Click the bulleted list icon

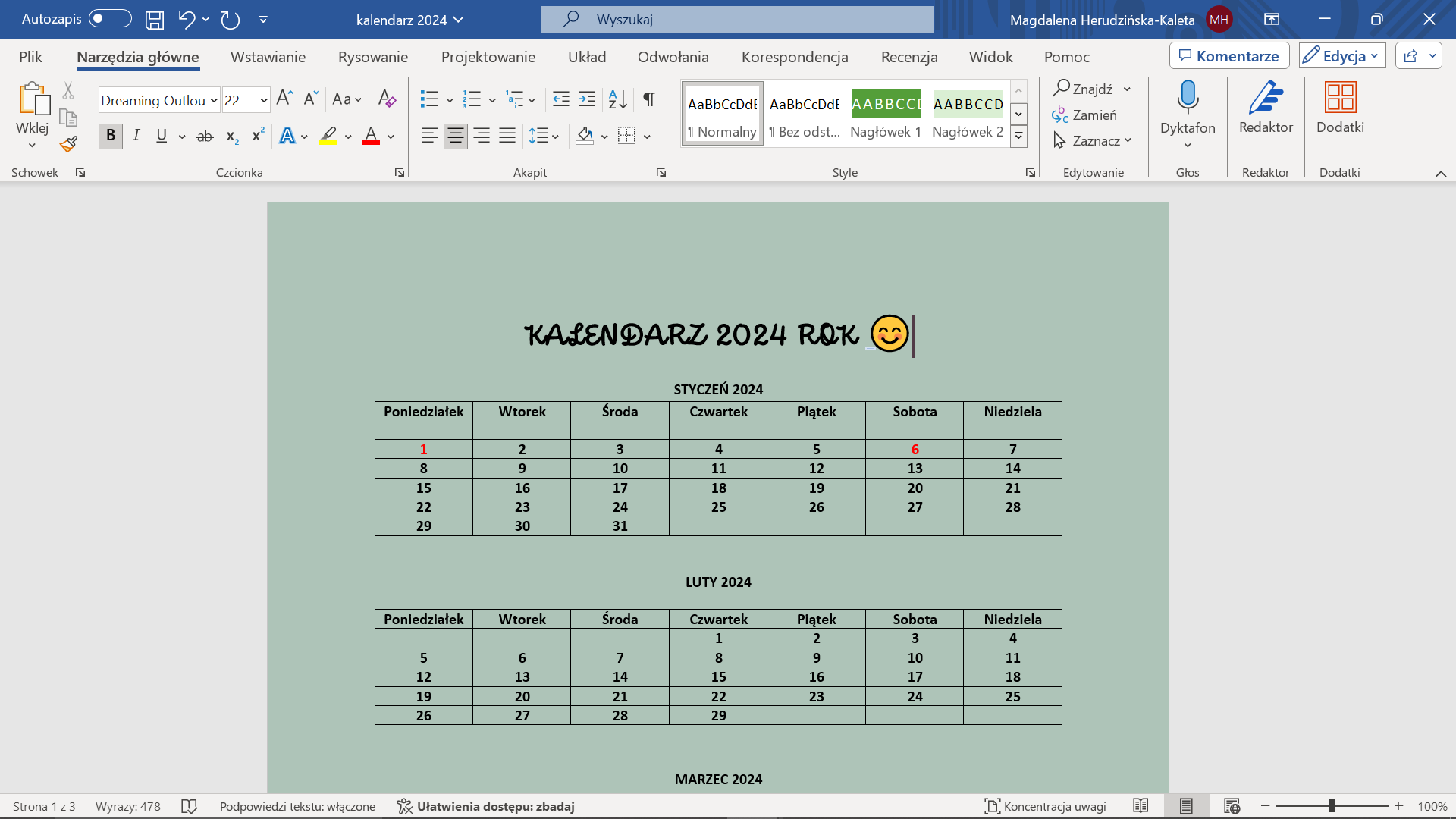click(429, 99)
